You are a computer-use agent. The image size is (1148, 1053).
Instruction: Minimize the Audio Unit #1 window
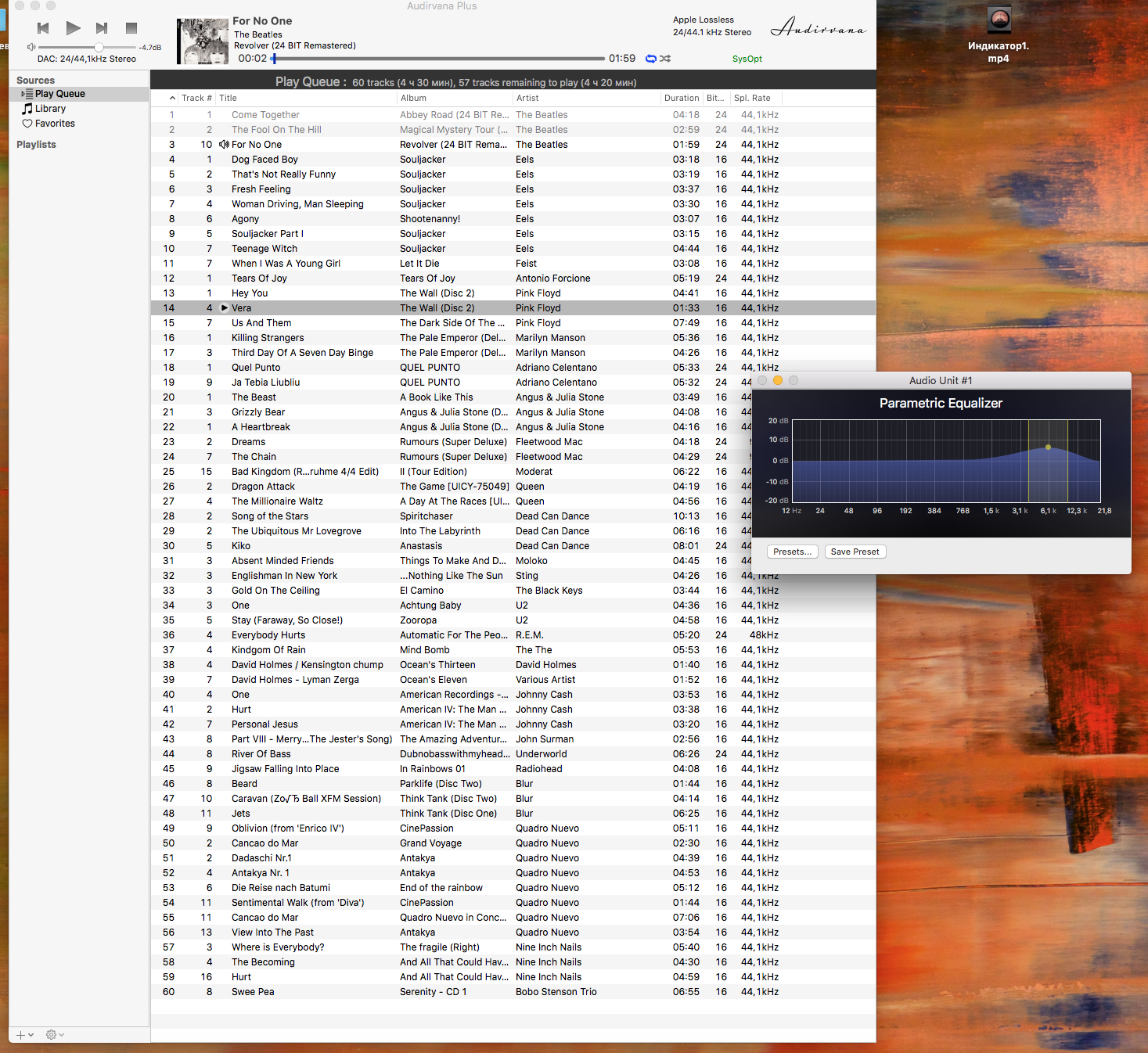coord(778,380)
